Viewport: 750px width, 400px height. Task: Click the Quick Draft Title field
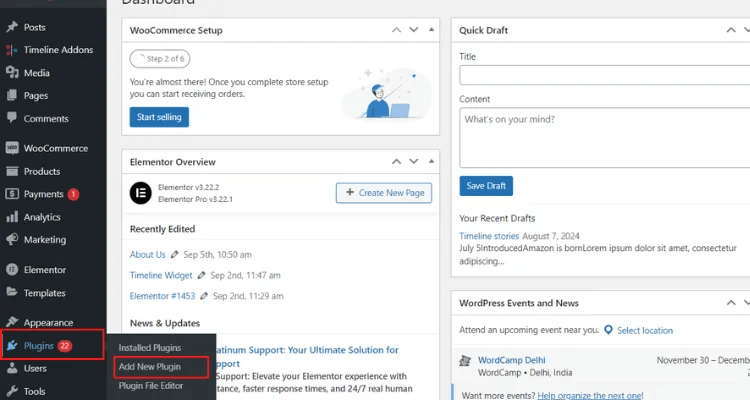(x=605, y=75)
